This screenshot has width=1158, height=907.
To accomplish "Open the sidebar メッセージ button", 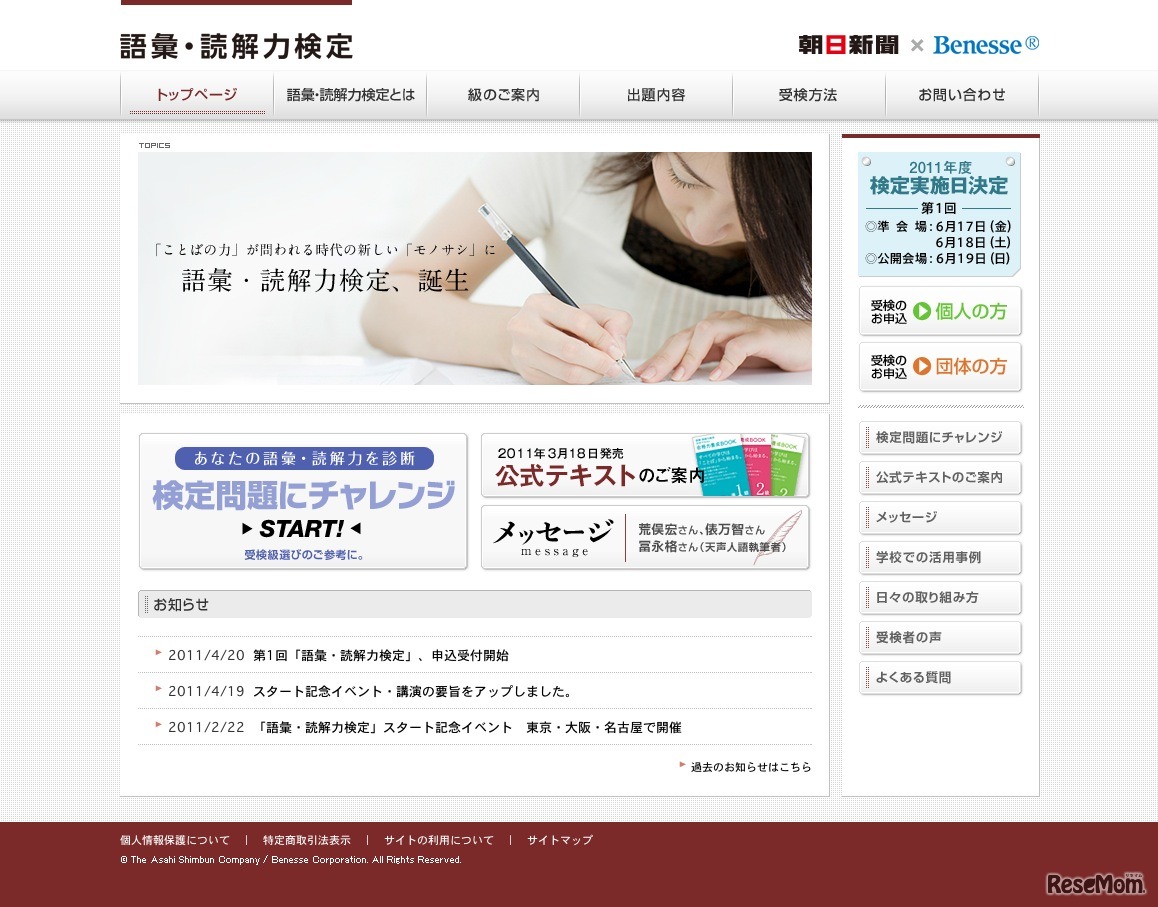I will [940, 517].
